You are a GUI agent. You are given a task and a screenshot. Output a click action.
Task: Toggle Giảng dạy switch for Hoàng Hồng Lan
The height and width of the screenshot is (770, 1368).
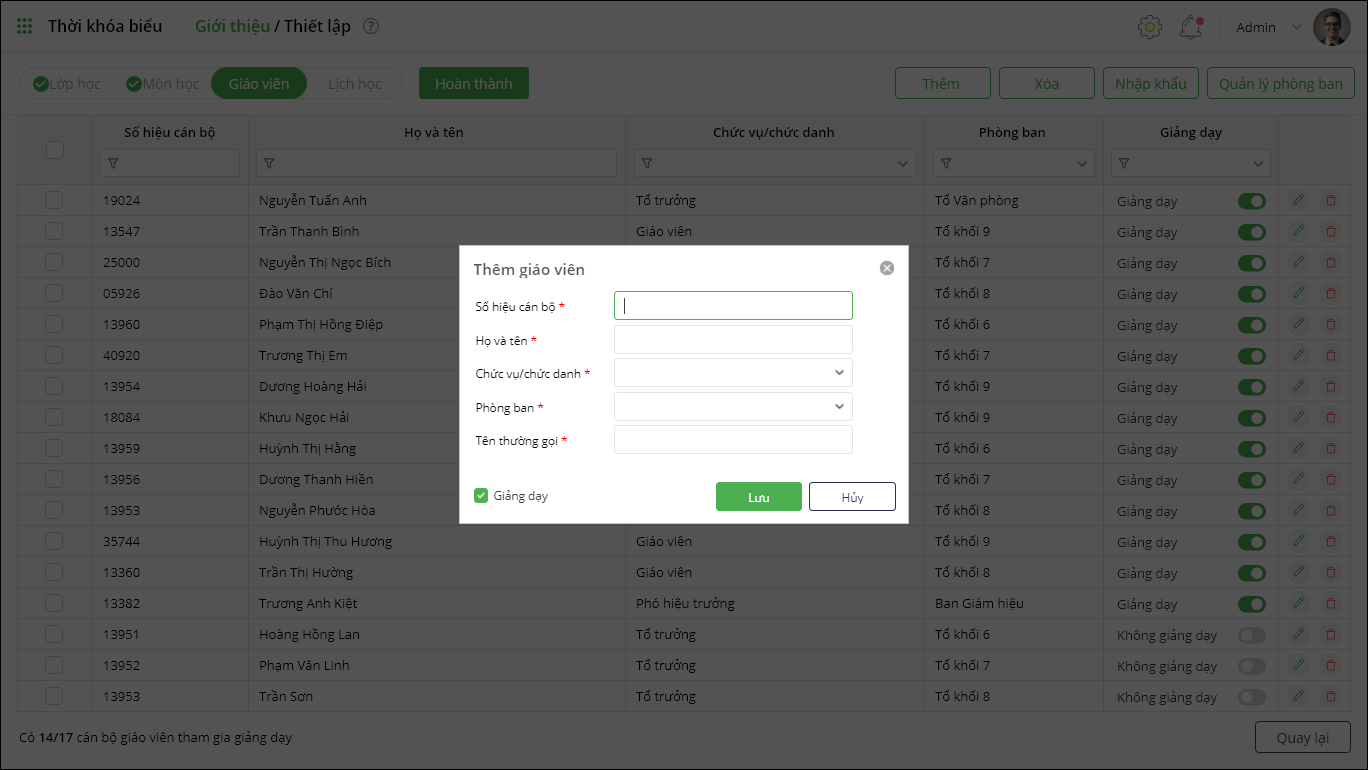(x=1251, y=635)
